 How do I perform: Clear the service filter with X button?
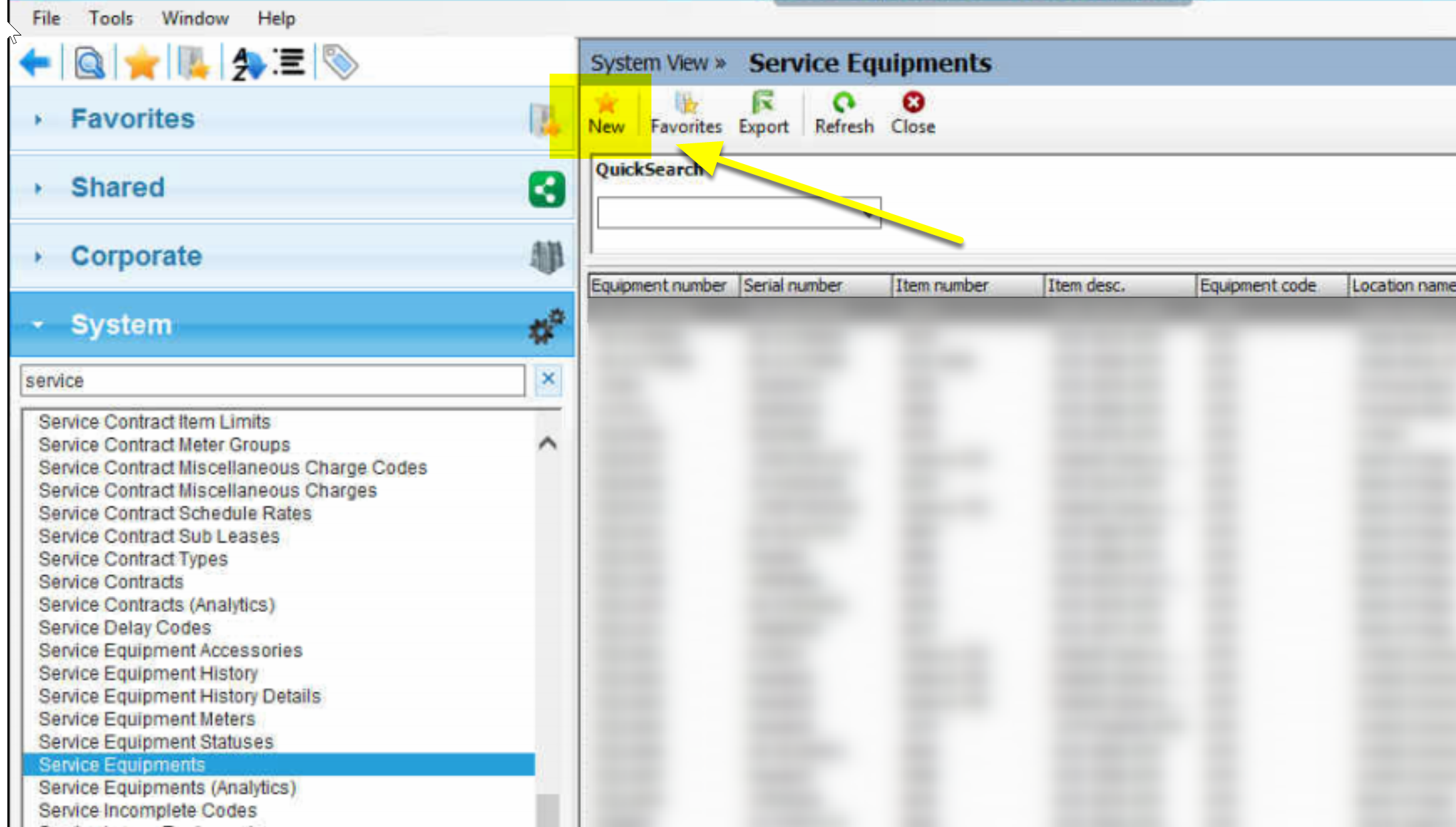click(x=548, y=380)
